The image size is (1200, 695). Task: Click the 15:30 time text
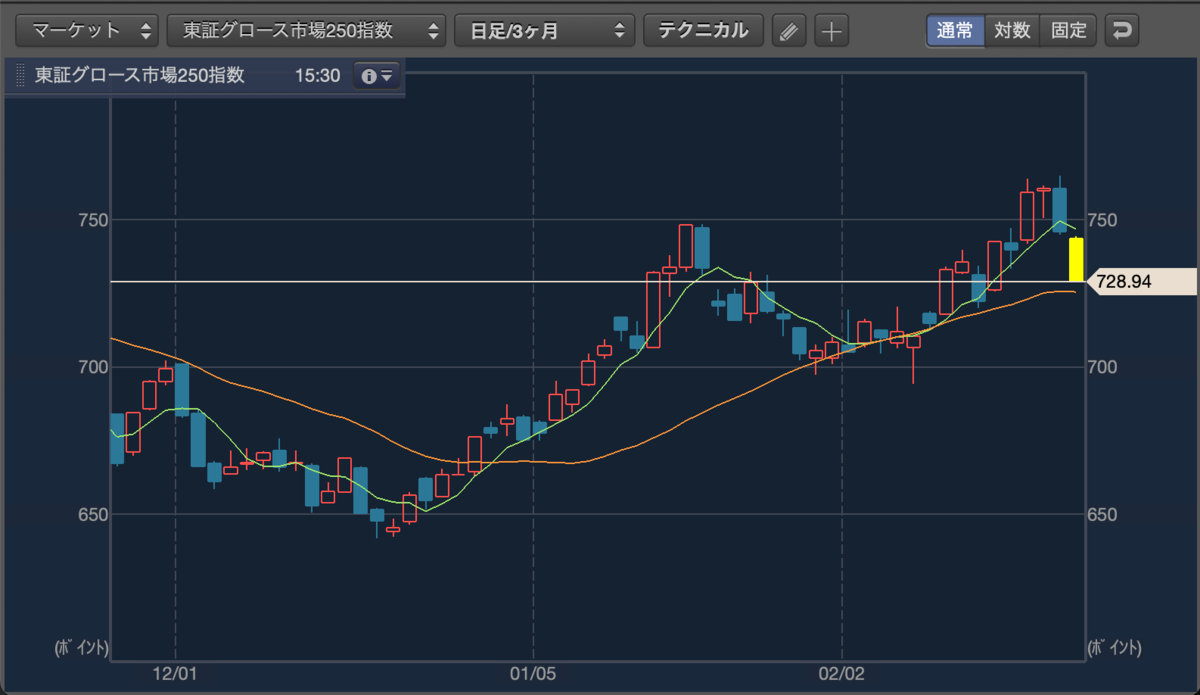pos(318,76)
